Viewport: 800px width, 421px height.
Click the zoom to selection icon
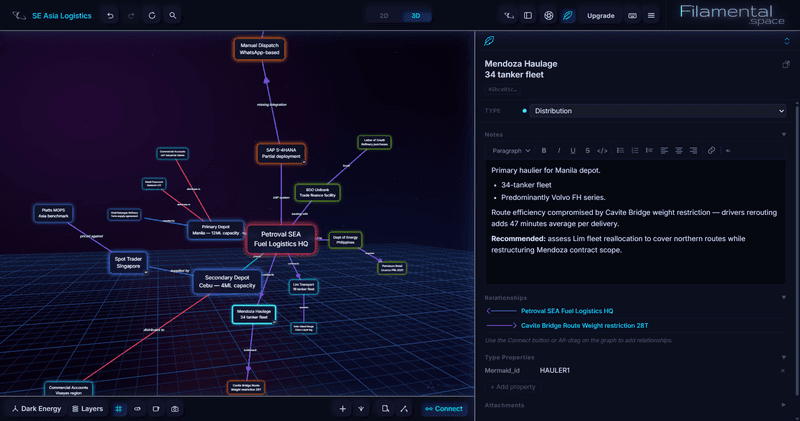pos(386,409)
